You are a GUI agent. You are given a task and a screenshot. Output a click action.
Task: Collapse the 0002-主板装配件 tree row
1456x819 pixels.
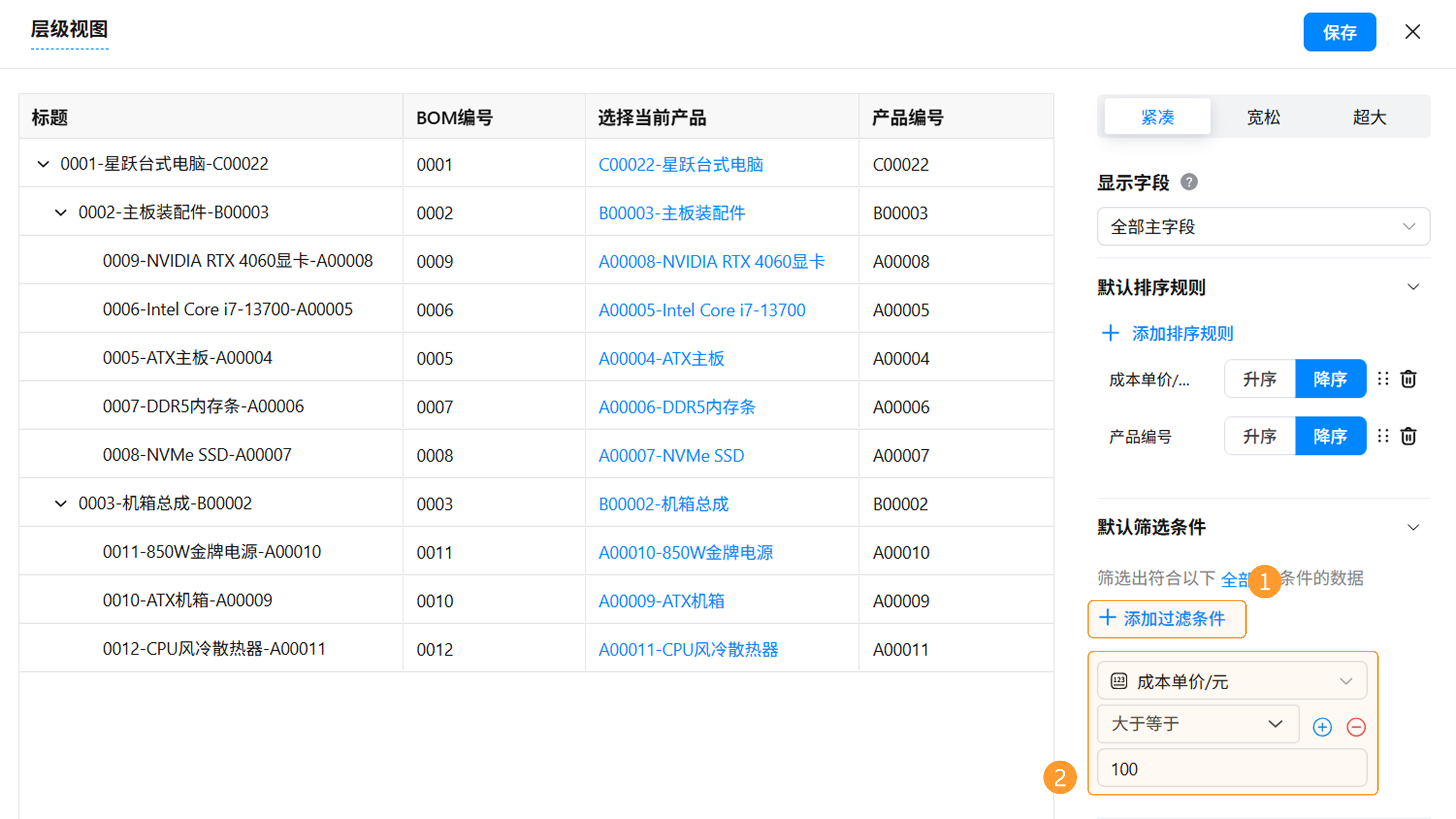(61, 212)
